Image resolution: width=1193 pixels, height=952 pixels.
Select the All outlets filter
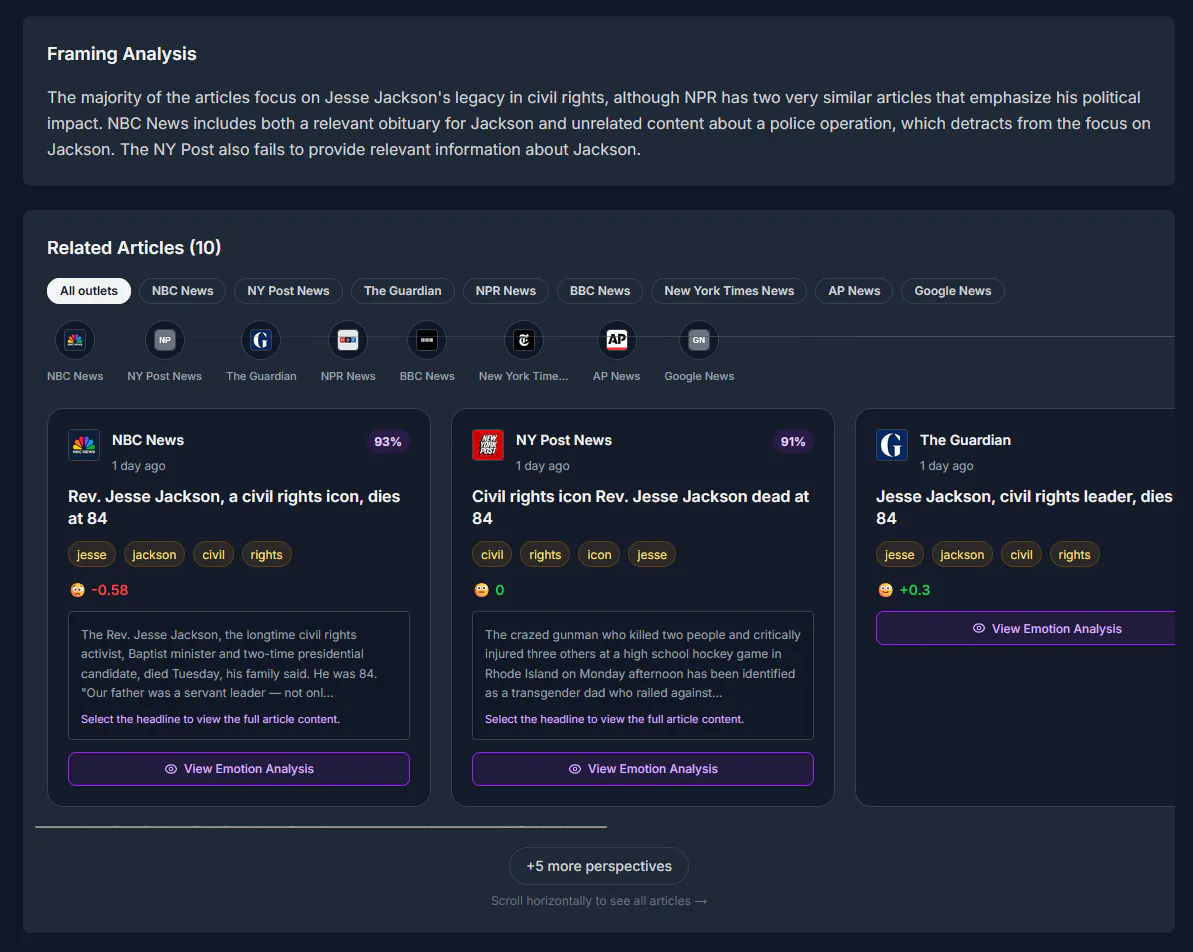point(89,291)
